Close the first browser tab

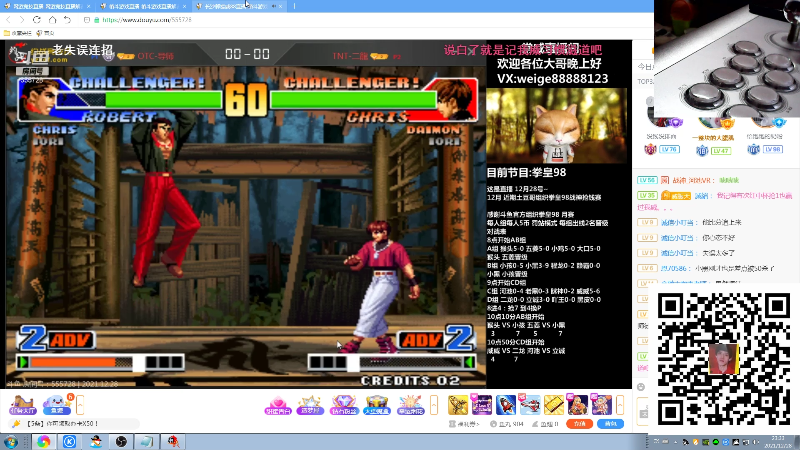click(88, 6)
